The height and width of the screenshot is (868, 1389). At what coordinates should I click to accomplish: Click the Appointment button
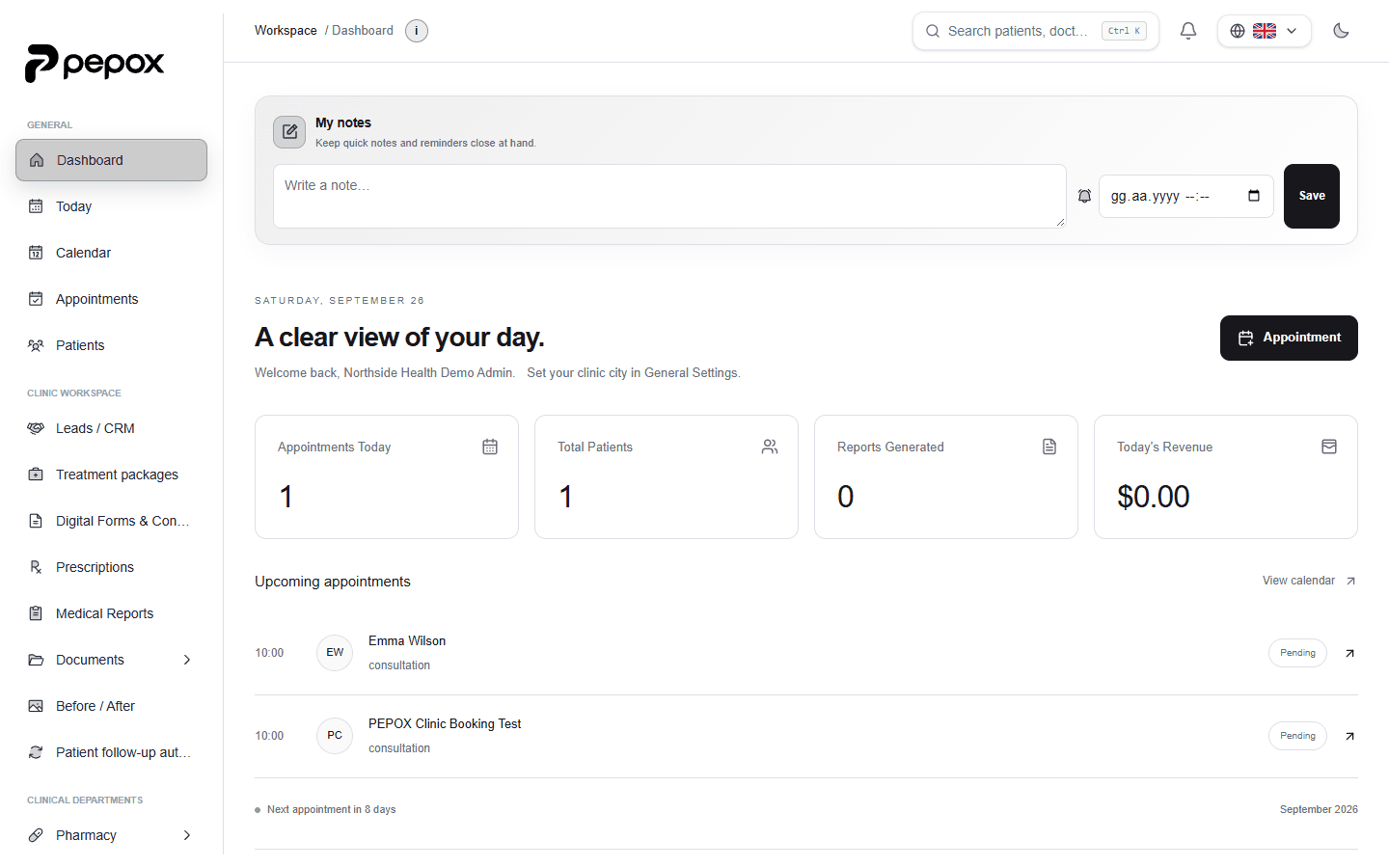tap(1289, 338)
